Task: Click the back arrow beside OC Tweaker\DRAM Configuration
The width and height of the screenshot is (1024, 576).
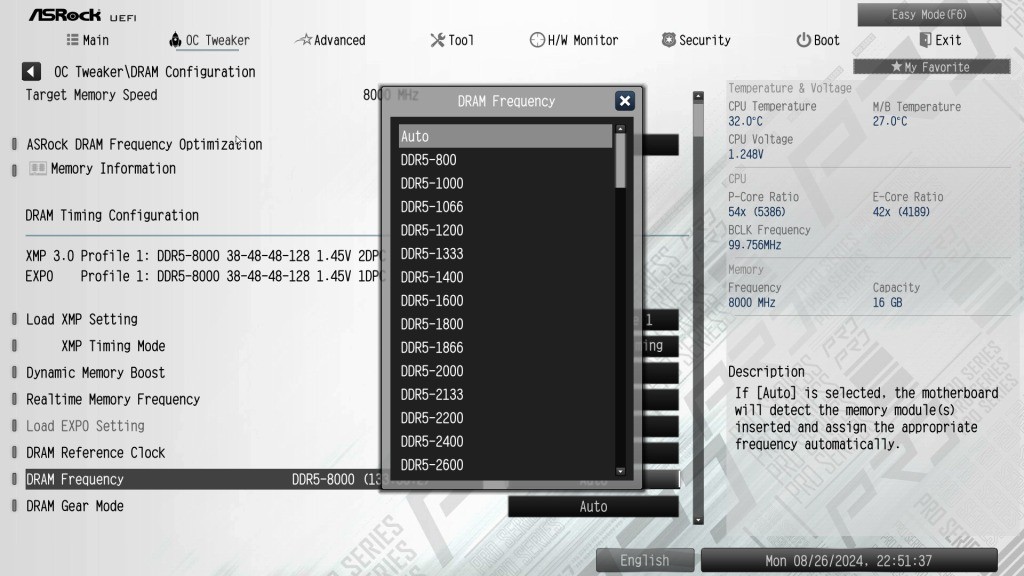Action: (31, 71)
